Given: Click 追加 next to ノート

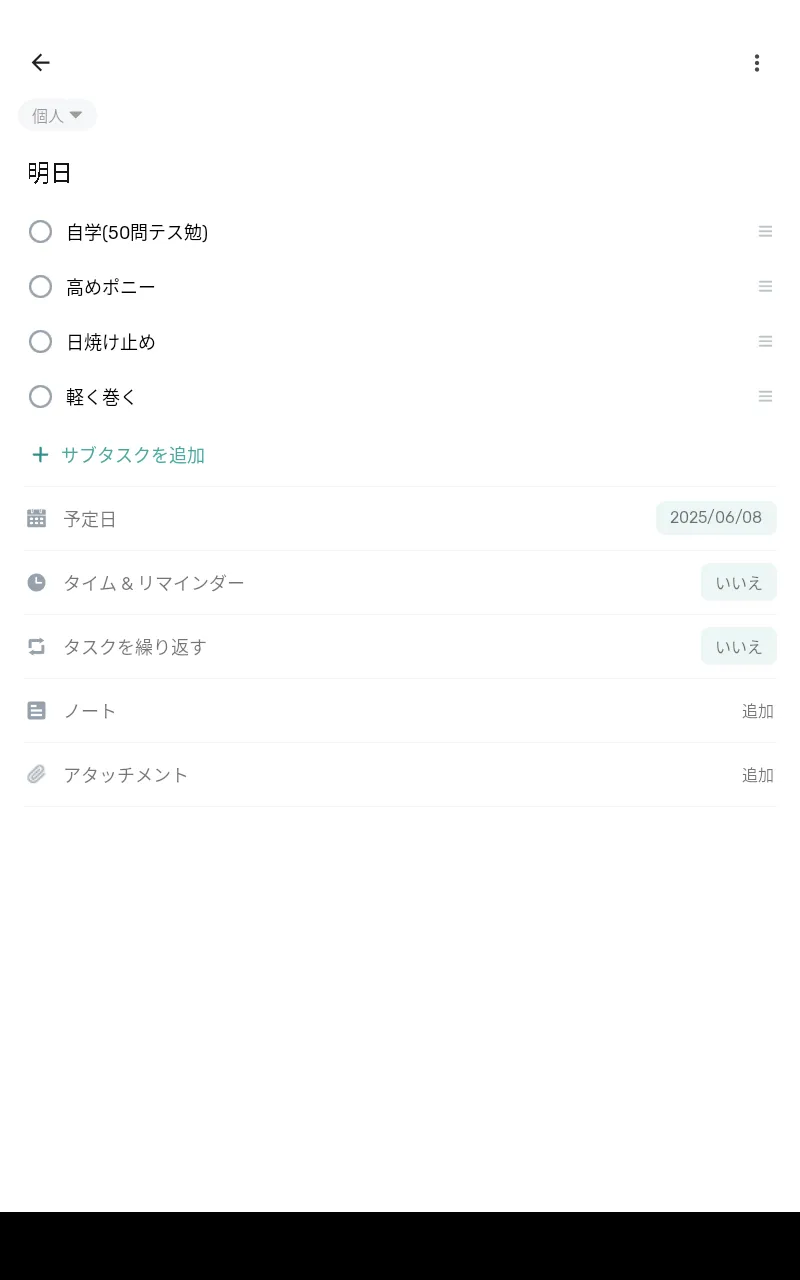Looking at the screenshot, I should tap(757, 711).
